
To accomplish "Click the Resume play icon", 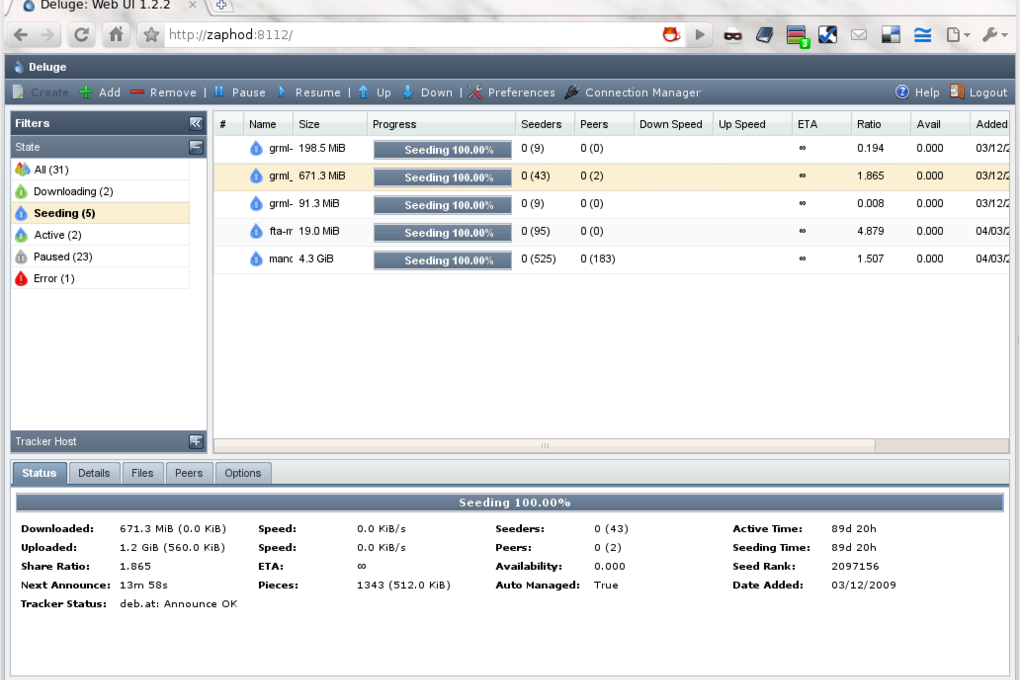I will click(x=282, y=92).
